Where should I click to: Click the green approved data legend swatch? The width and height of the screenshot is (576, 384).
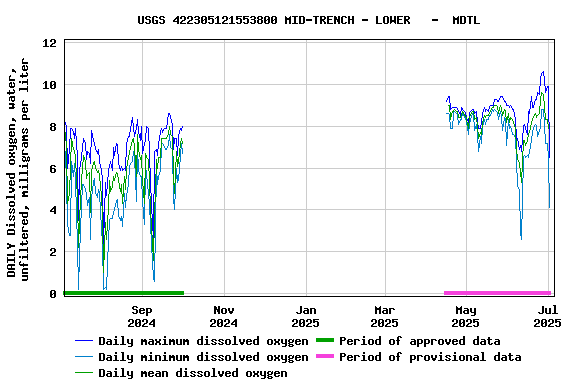tap(325, 340)
